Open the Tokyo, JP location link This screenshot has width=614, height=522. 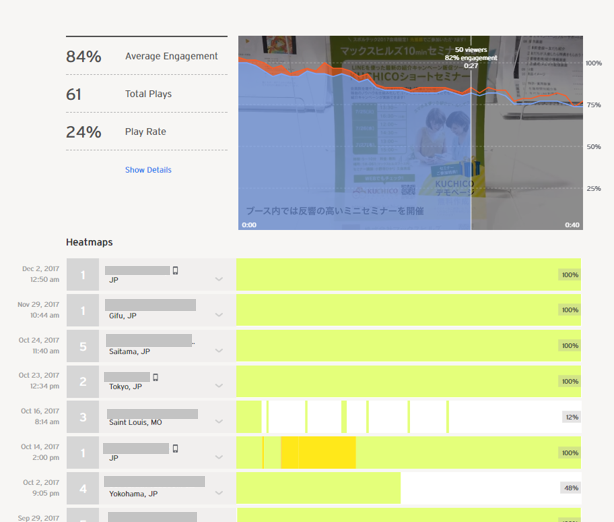[125, 387]
